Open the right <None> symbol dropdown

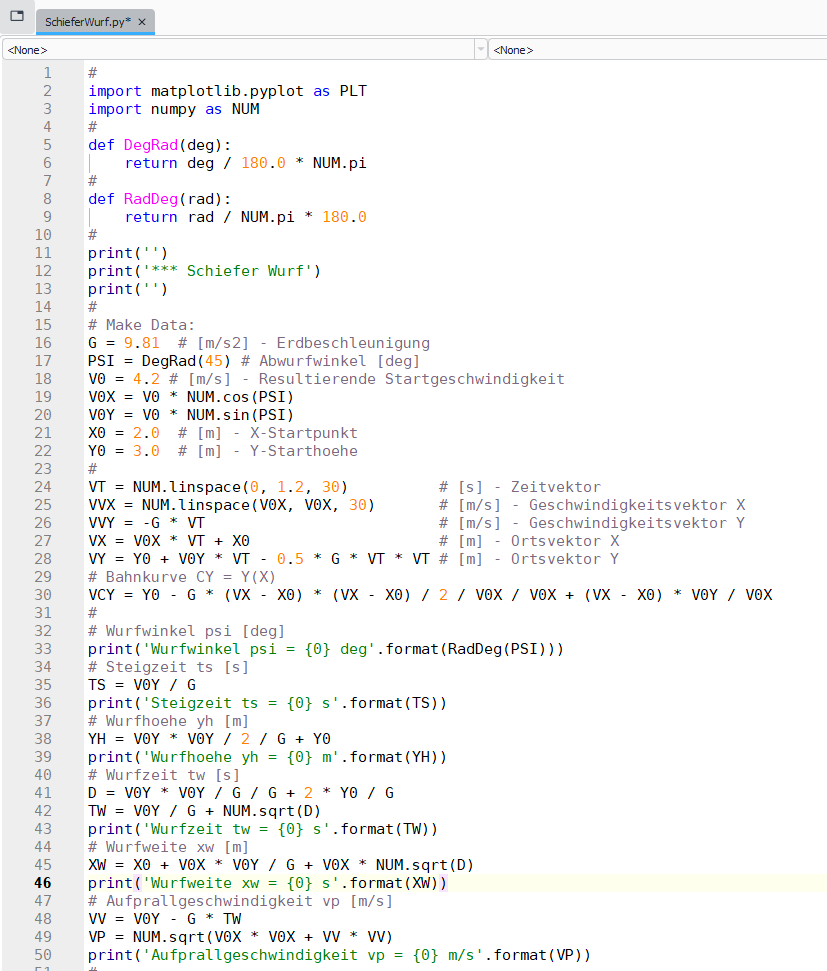(x=658, y=50)
